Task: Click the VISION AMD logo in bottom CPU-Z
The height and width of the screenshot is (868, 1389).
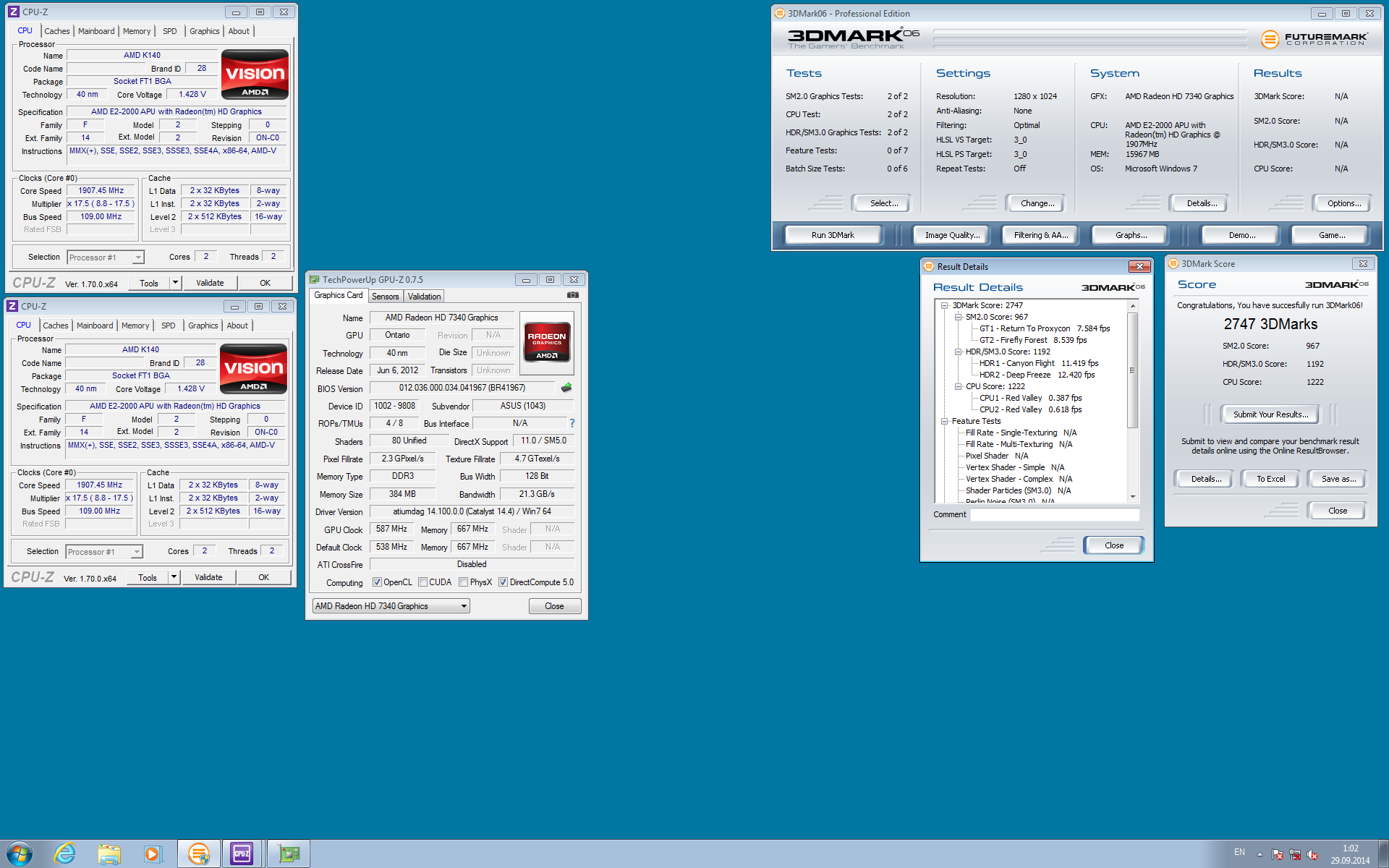Action: tap(253, 368)
